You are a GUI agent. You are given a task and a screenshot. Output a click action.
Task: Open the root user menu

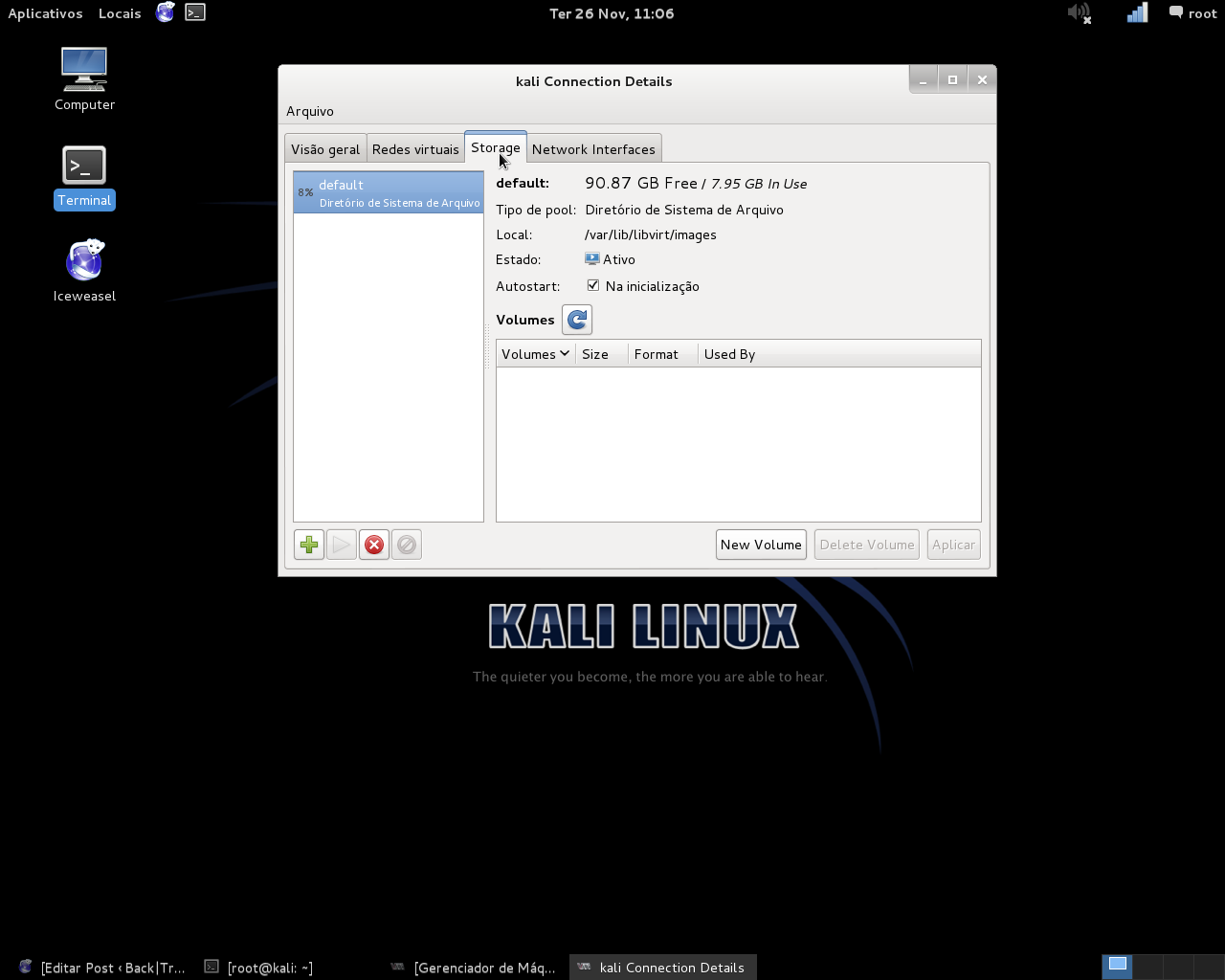point(1192,13)
